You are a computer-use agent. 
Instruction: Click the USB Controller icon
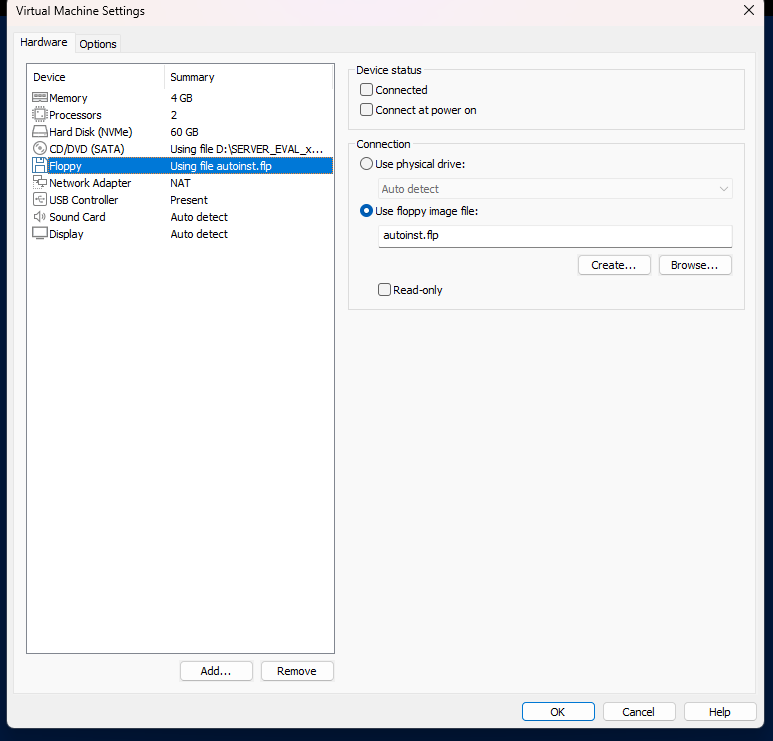point(40,200)
